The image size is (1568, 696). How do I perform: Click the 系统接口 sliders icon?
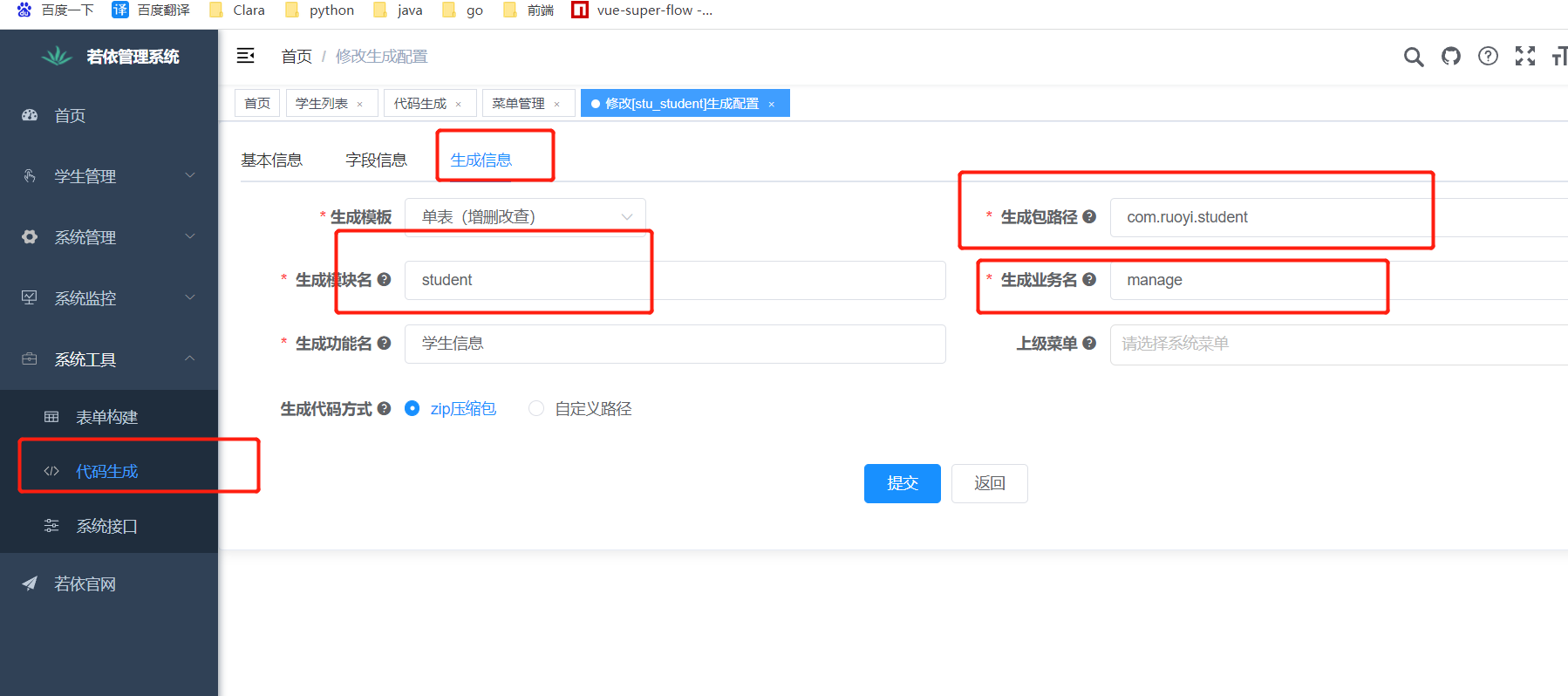[x=51, y=526]
